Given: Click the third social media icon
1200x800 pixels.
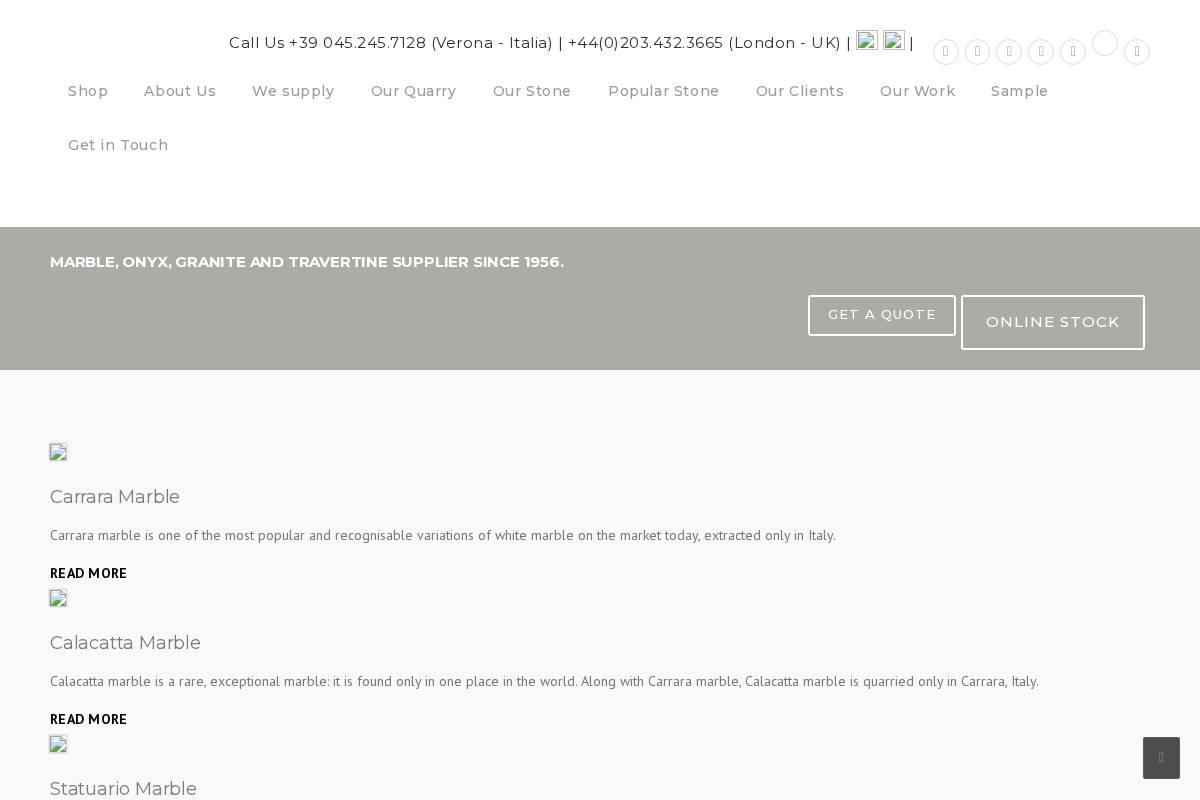Looking at the screenshot, I should point(1009,52).
